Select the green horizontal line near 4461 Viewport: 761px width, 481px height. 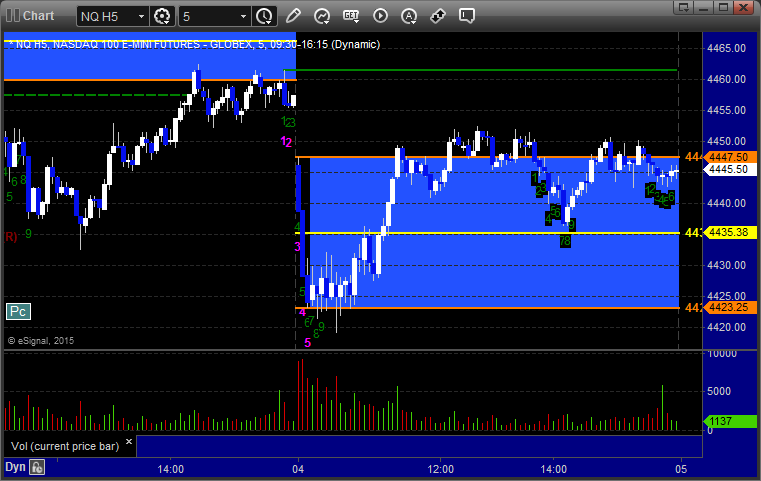[x=480, y=70]
